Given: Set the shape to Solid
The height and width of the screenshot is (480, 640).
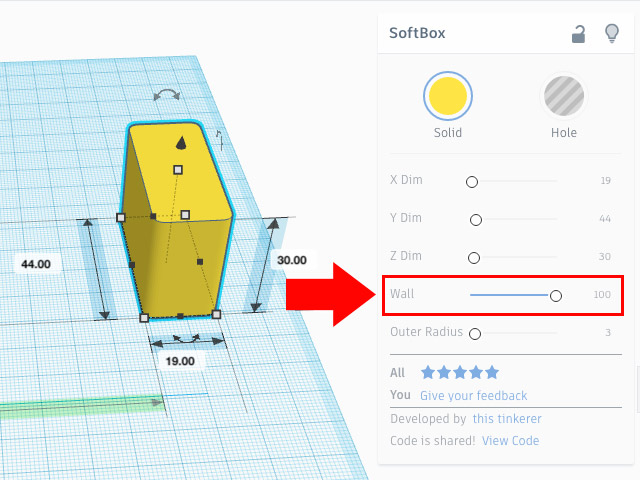Looking at the screenshot, I should pyautogui.click(x=448, y=97).
